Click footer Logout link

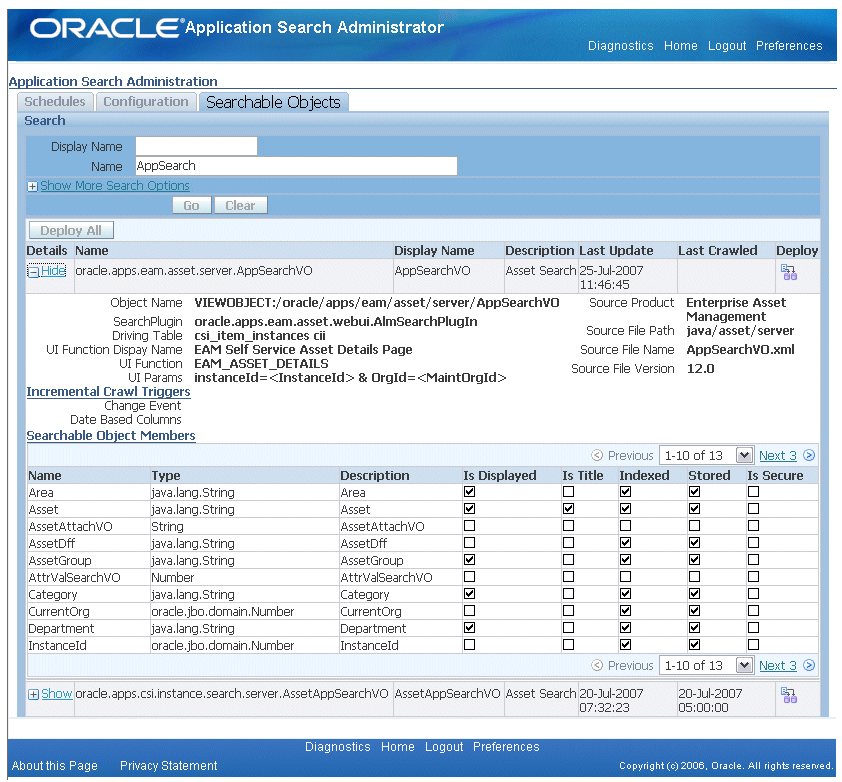click(444, 747)
